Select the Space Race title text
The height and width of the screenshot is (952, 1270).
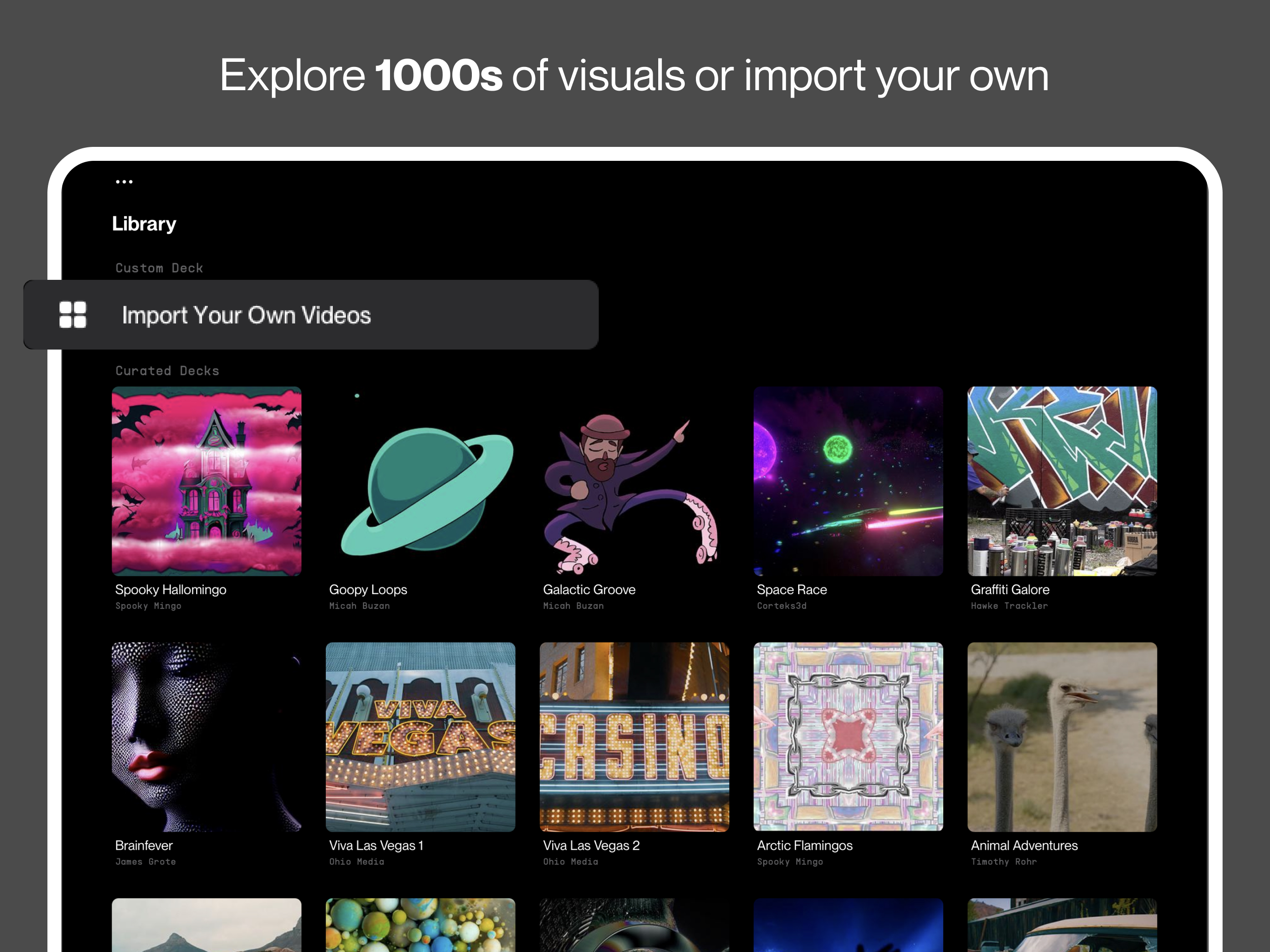coord(792,590)
